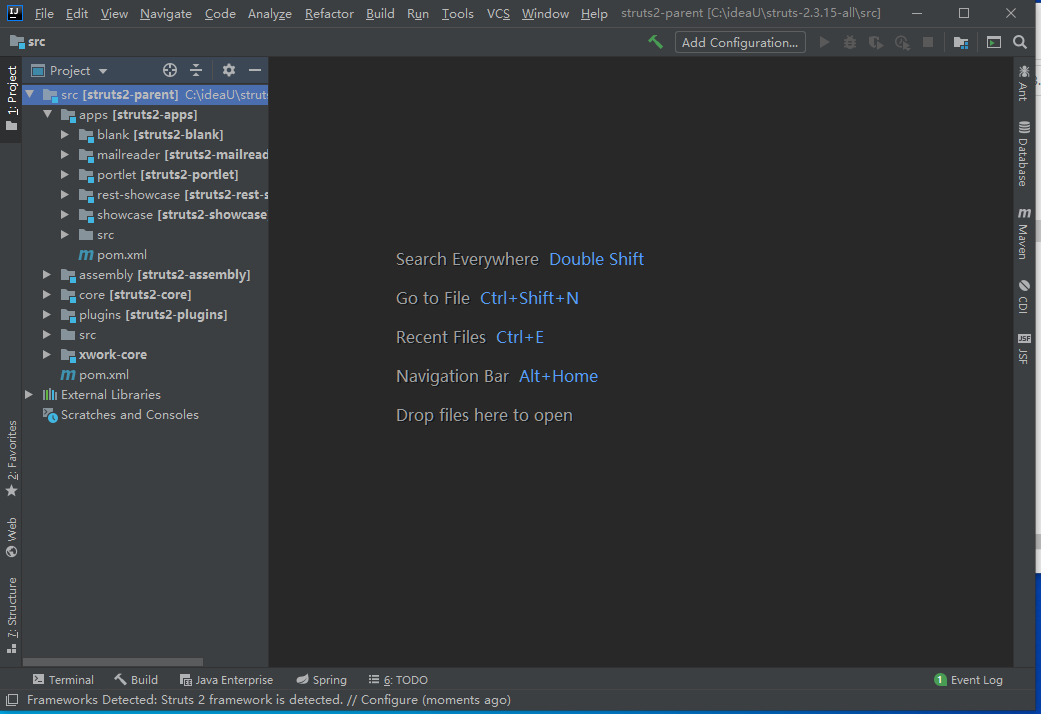Hide the Project panel with minus icon
This screenshot has width=1041, height=714.
coord(255,70)
